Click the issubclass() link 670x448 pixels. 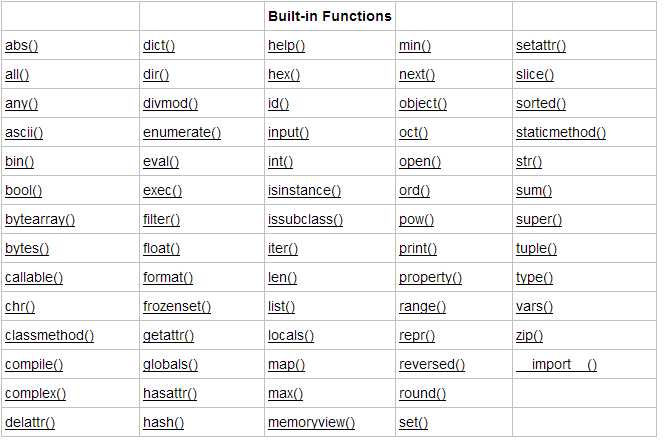(x=305, y=219)
